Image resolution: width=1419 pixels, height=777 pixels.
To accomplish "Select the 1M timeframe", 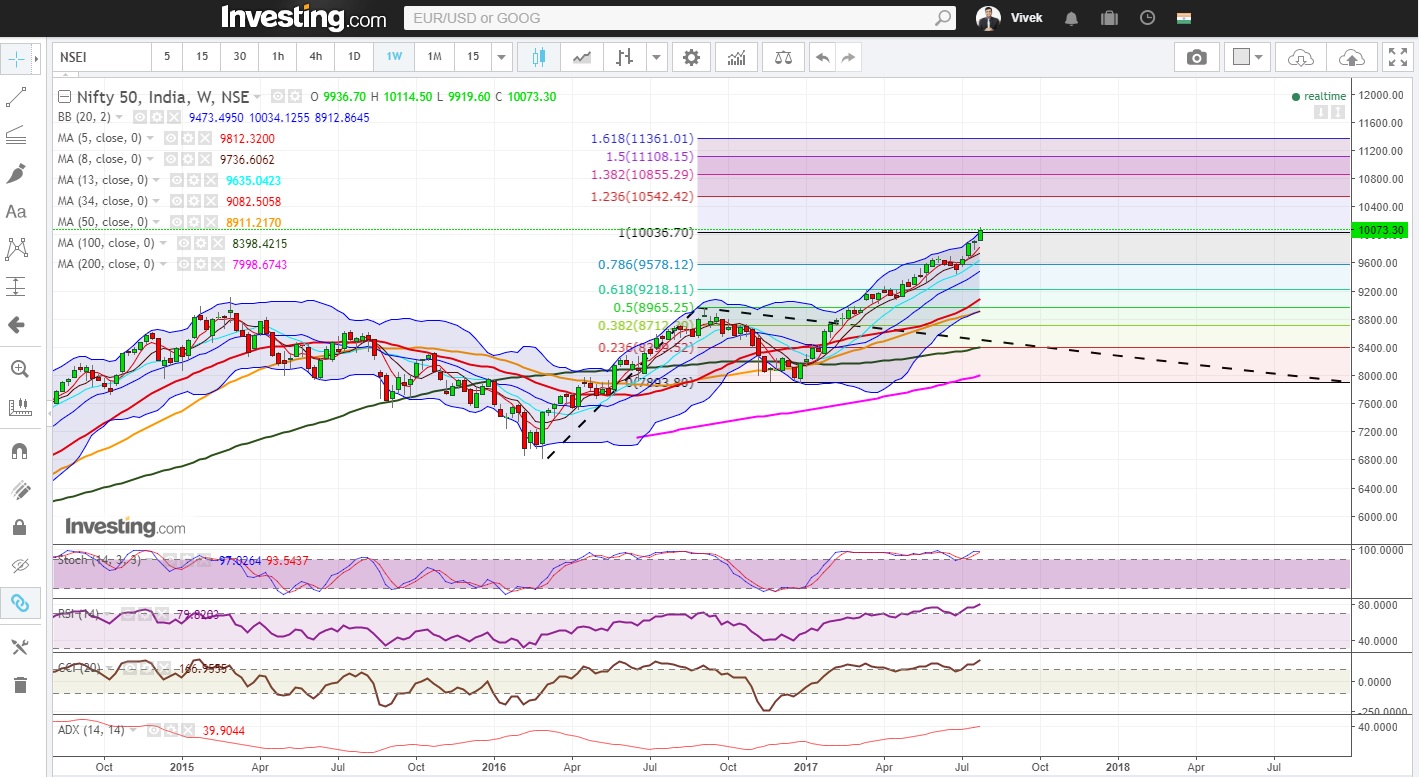I will (x=434, y=57).
